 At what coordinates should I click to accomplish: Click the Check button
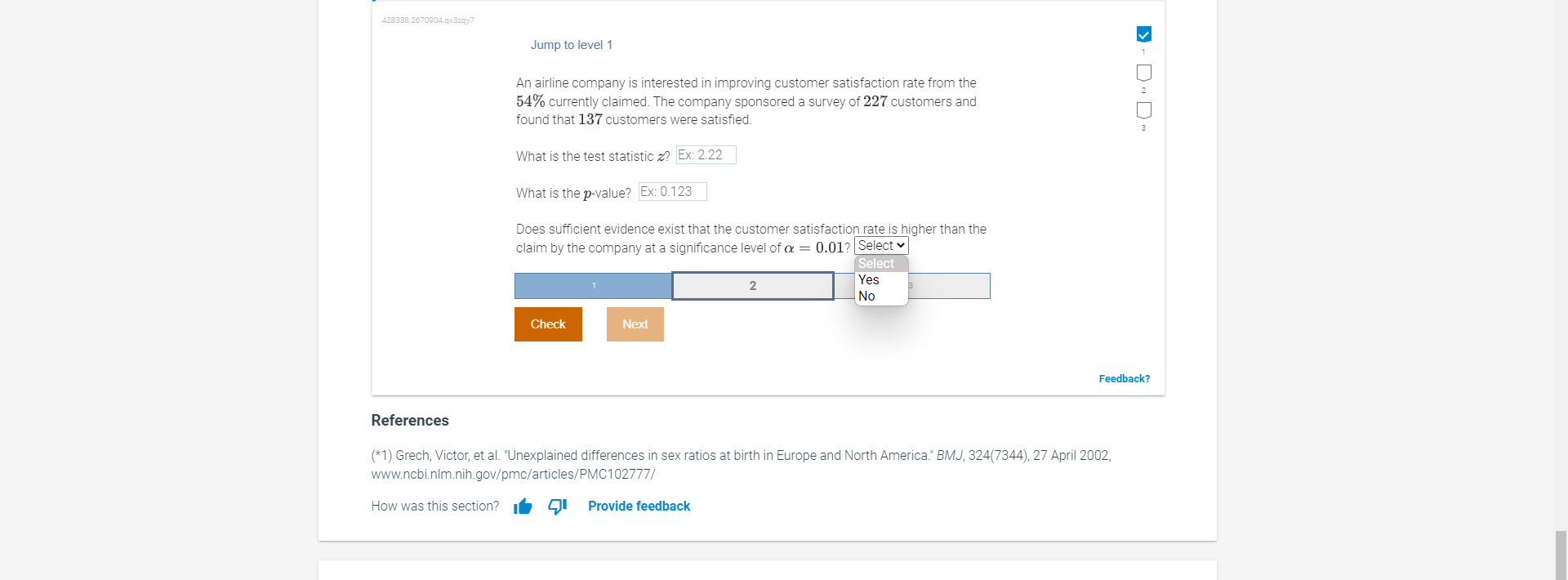[547, 323]
